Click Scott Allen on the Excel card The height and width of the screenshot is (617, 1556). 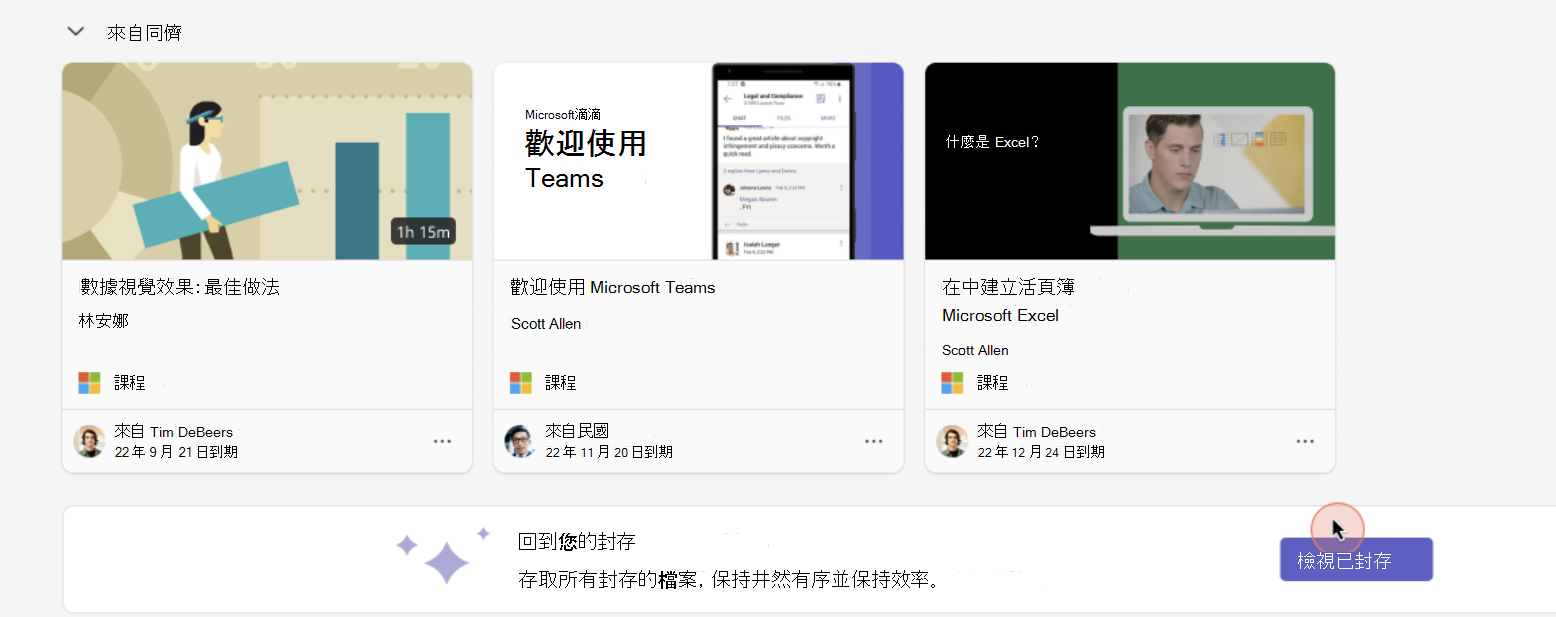(x=975, y=350)
